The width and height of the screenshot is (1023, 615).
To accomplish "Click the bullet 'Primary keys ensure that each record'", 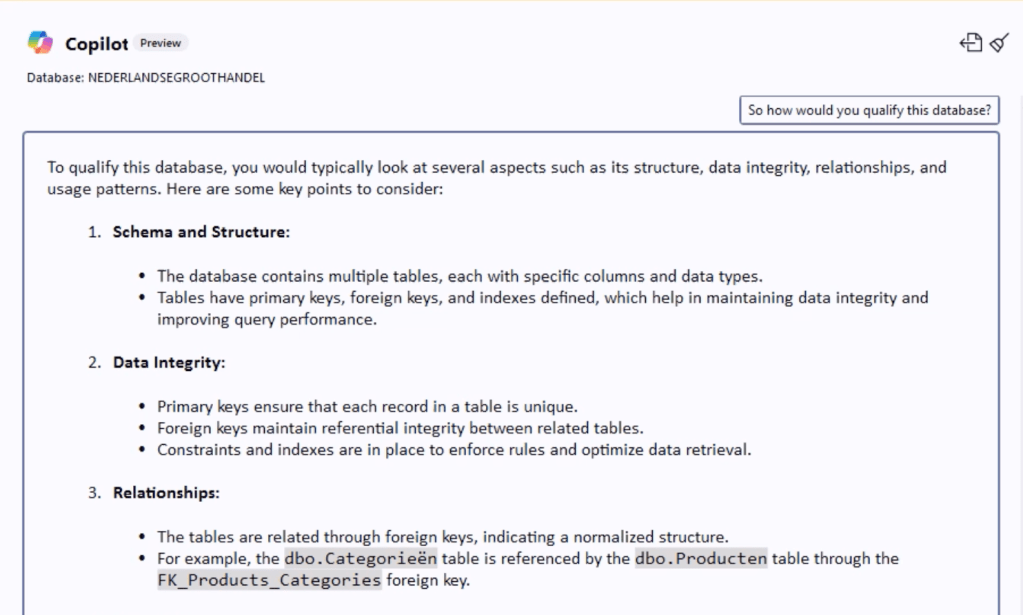I will point(367,406).
